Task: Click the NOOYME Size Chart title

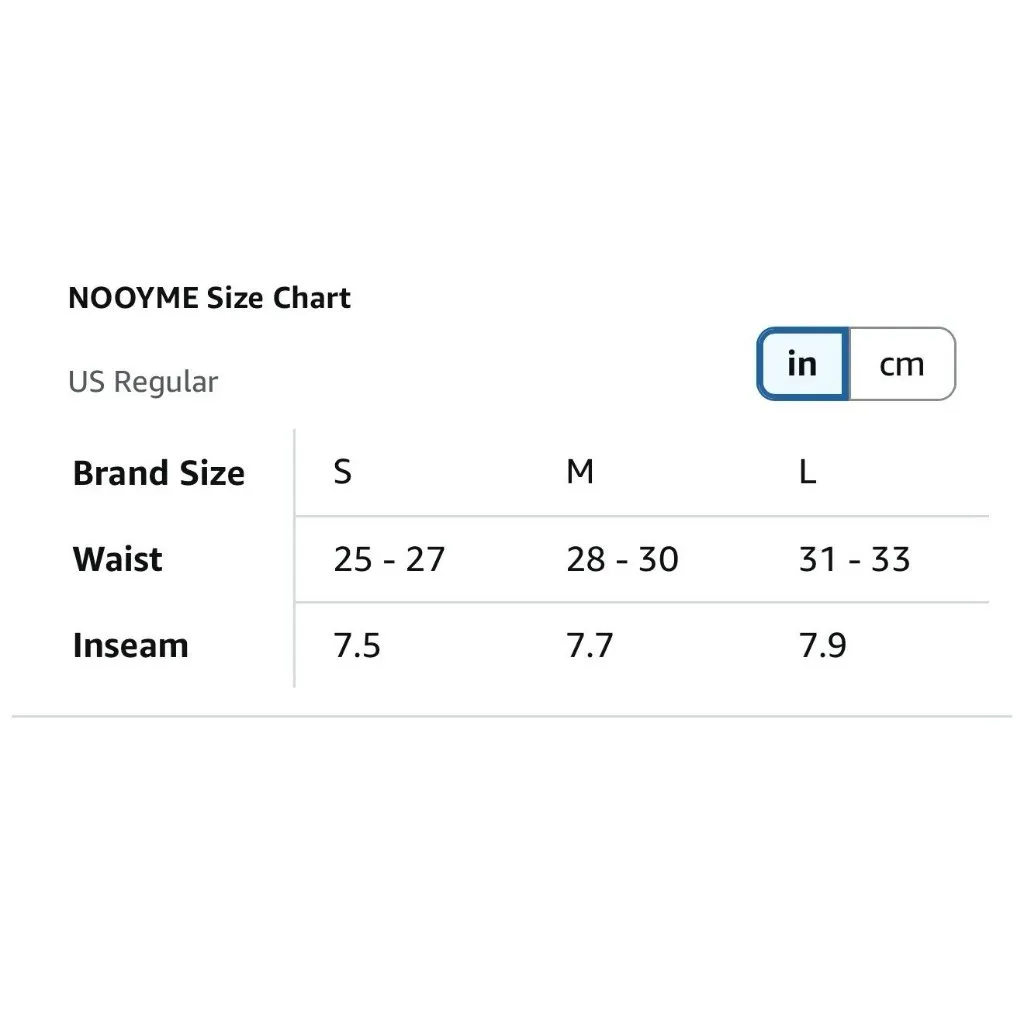Action: coord(209,297)
